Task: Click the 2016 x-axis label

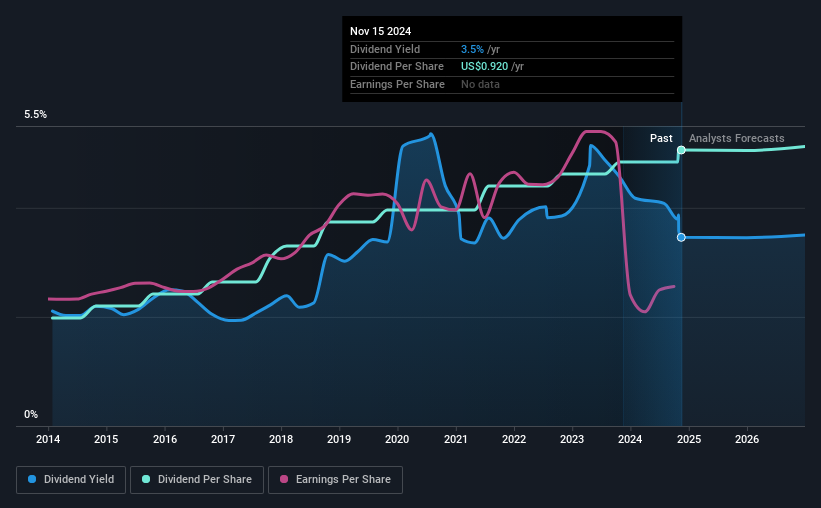Action: (164, 439)
